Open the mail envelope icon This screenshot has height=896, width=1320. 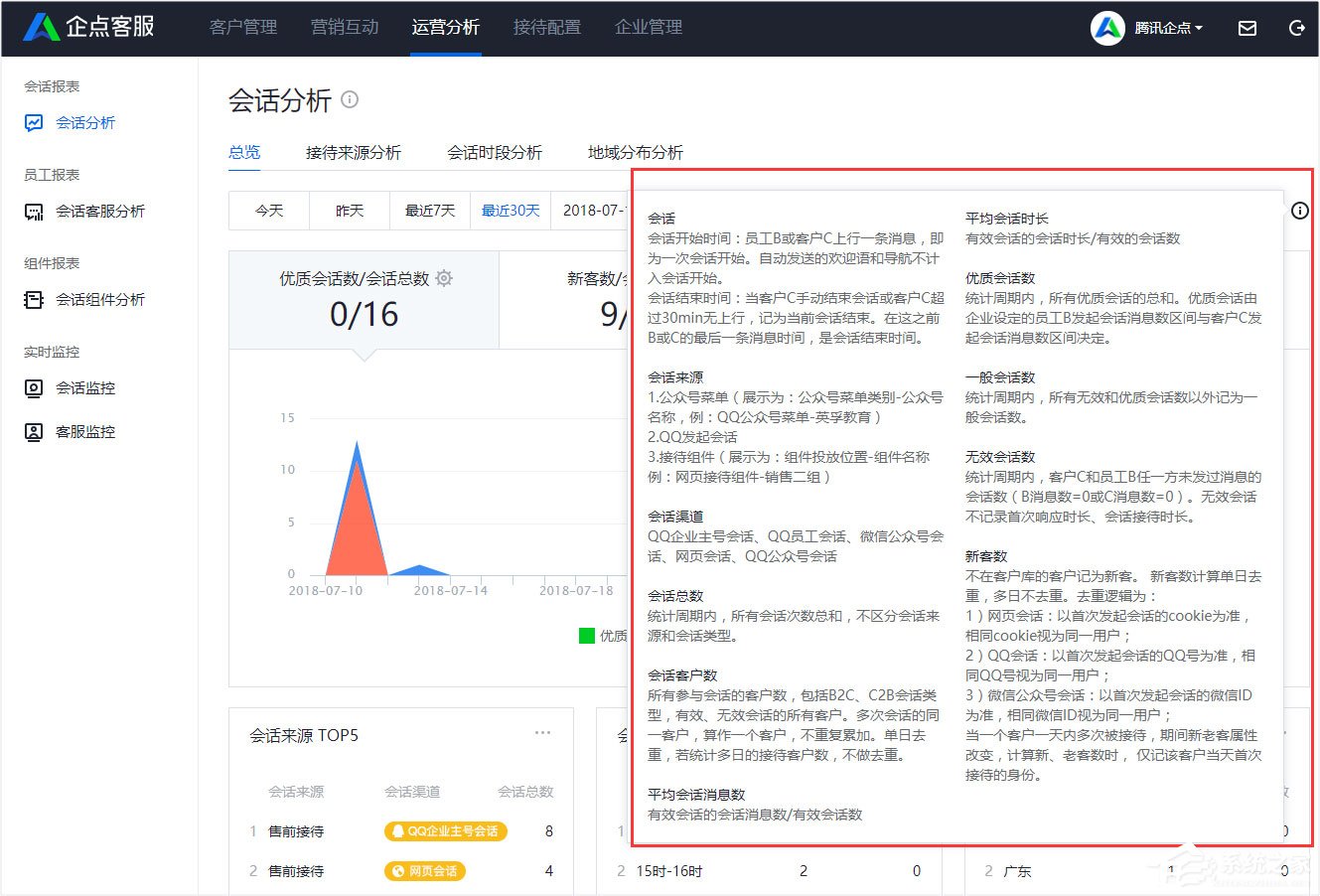[1247, 28]
